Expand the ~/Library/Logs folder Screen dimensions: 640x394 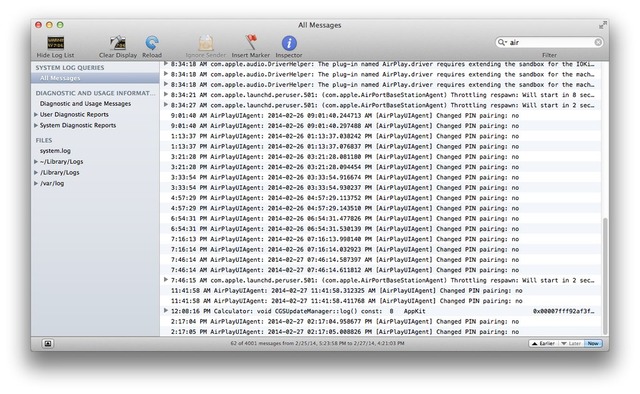click(x=36, y=162)
